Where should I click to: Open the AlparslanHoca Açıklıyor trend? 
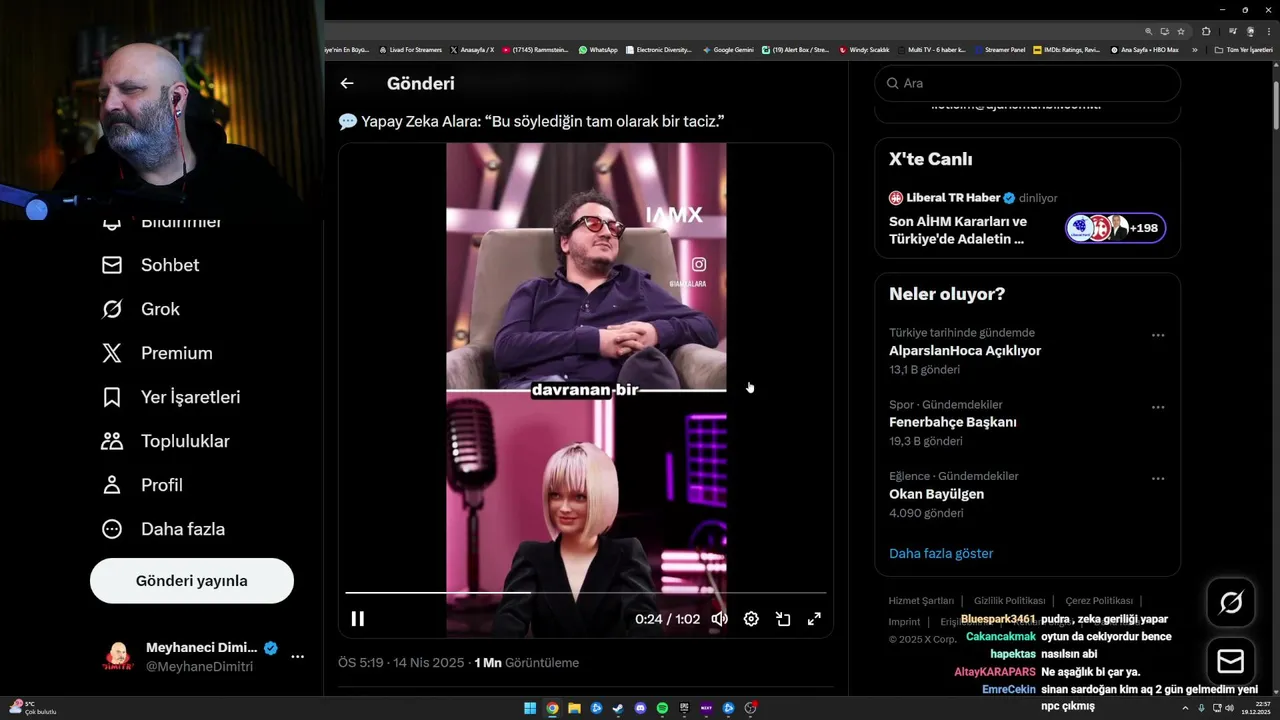(x=965, y=351)
